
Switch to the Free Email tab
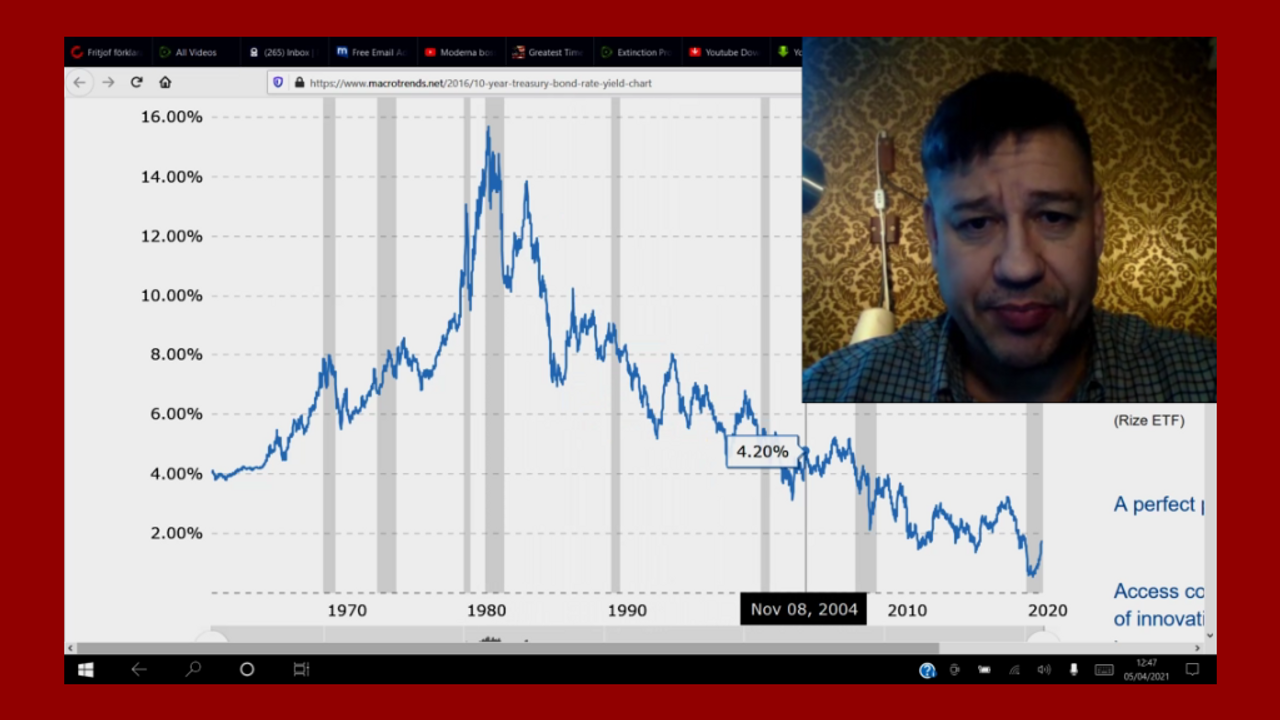click(370, 52)
